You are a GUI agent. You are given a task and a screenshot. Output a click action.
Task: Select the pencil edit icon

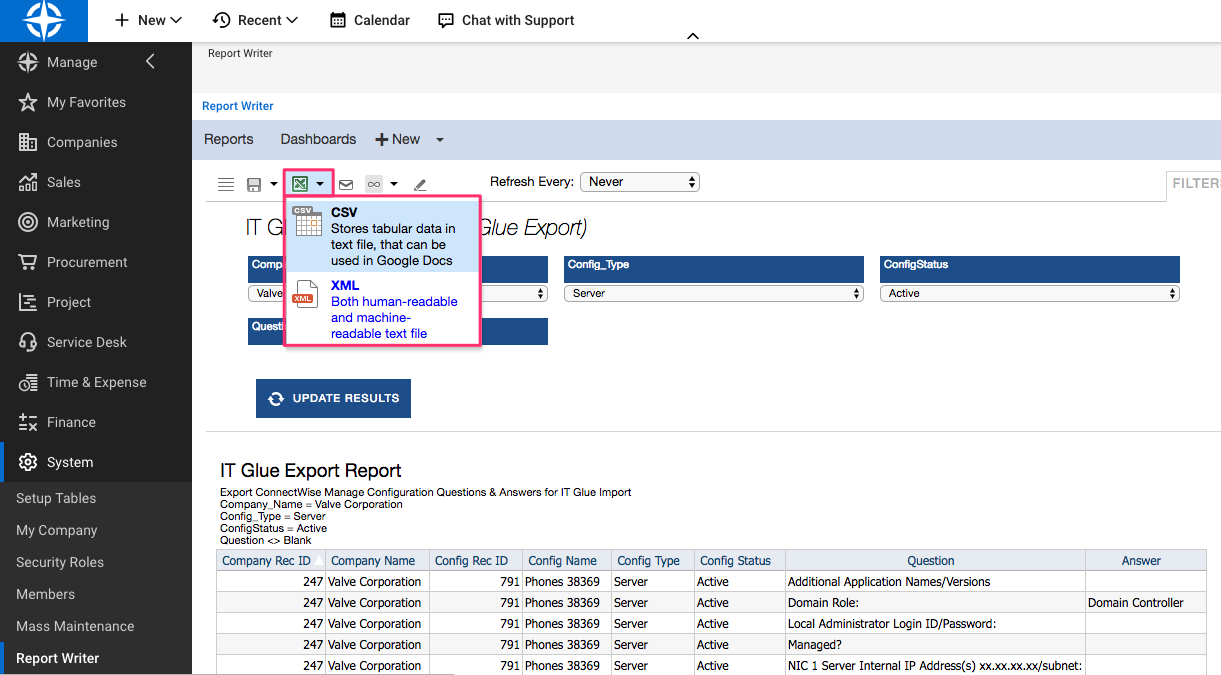(x=420, y=184)
